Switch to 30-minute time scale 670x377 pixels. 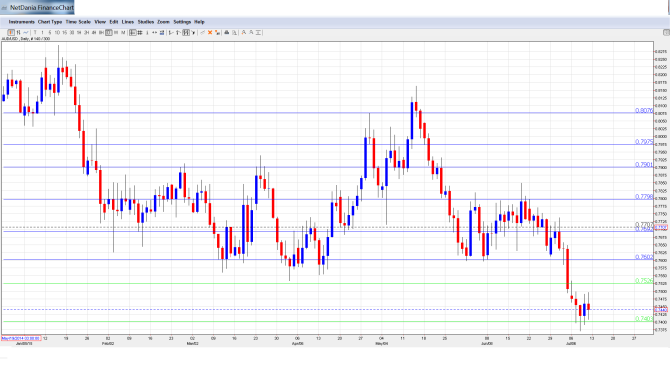pyautogui.click(x=72, y=32)
